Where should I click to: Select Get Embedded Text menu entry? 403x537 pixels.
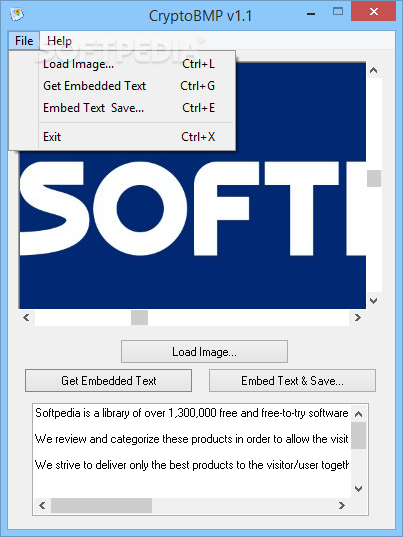click(x=122, y=86)
